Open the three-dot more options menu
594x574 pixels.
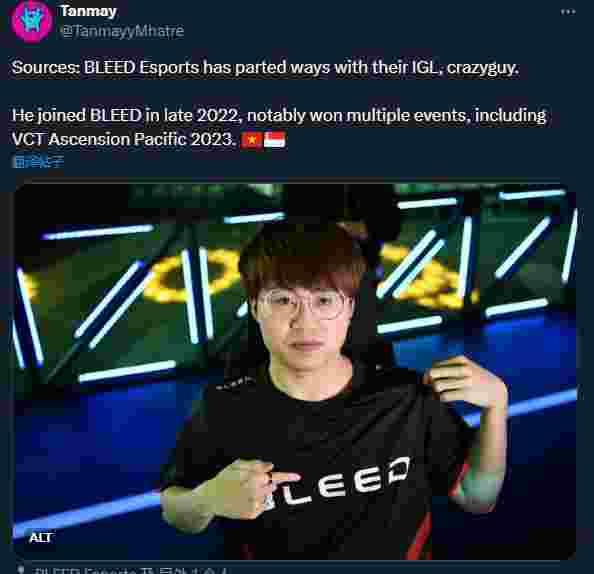pos(568,12)
